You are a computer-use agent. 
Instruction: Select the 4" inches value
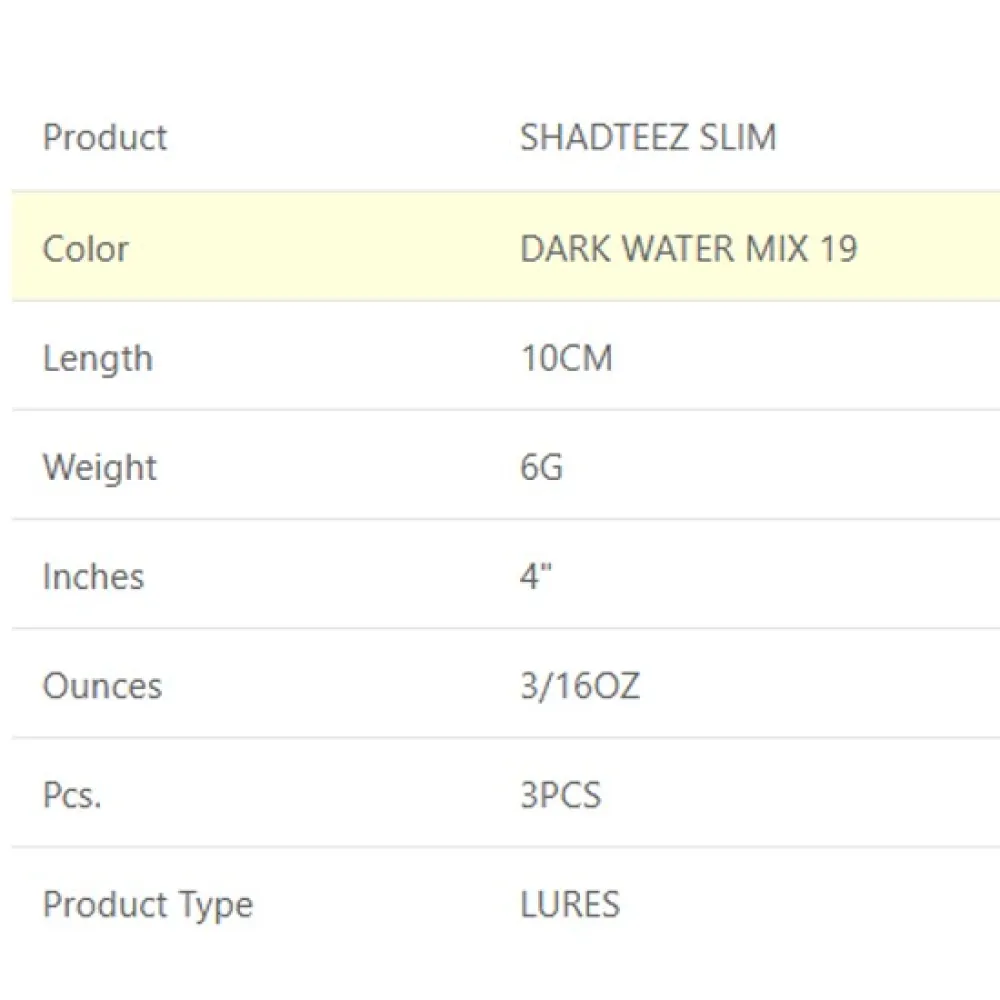coord(536,576)
